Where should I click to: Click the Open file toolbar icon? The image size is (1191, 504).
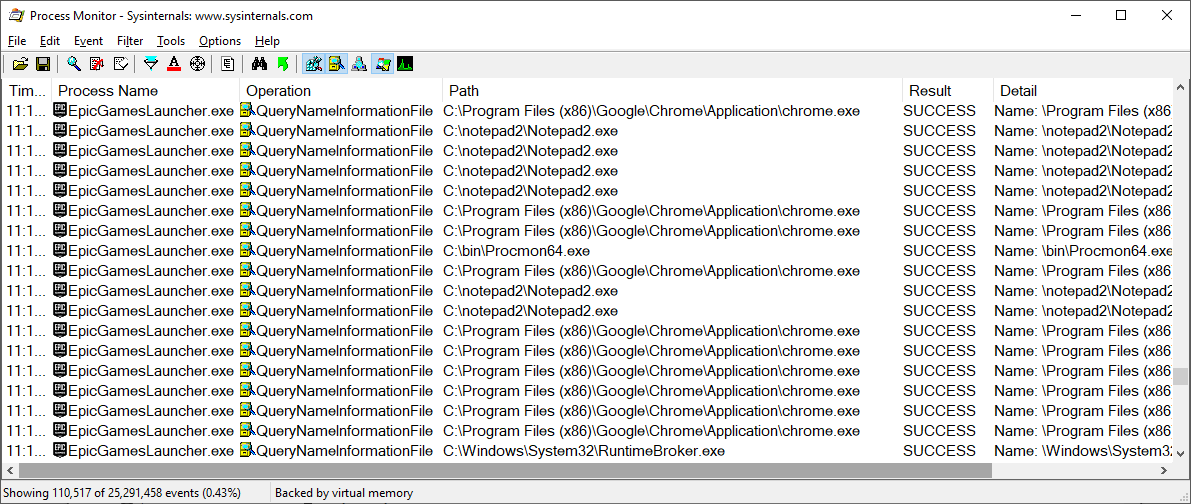pos(20,64)
